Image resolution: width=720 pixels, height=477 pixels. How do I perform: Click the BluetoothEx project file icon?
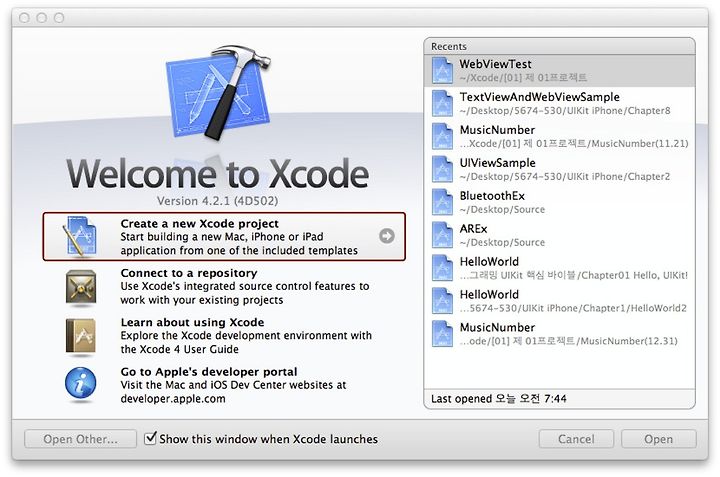(x=442, y=202)
